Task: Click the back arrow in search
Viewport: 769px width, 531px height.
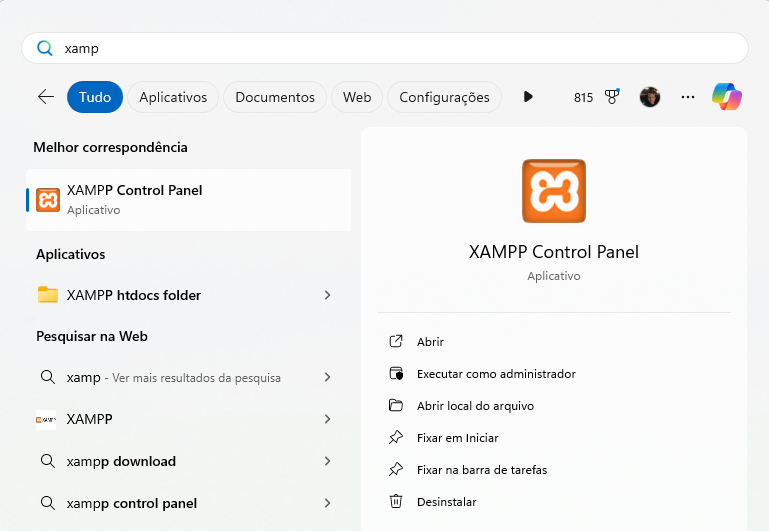Action: click(45, 97)
